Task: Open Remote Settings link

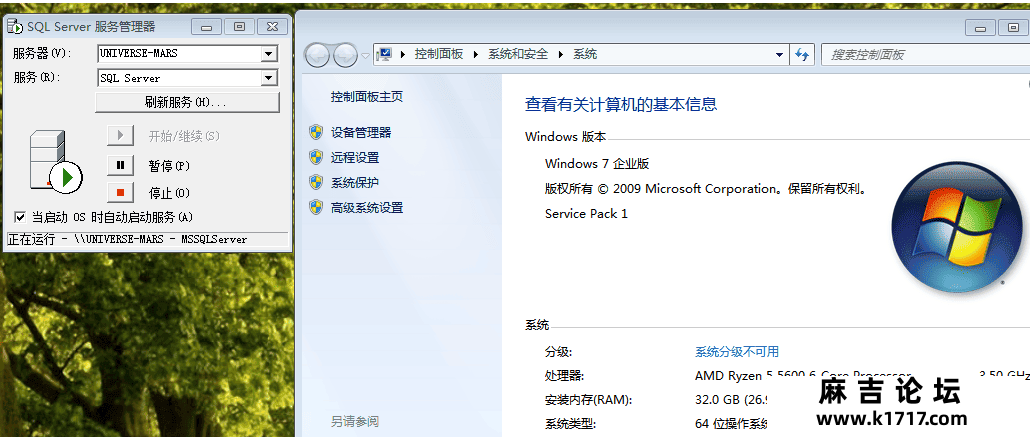Action: 355,158
